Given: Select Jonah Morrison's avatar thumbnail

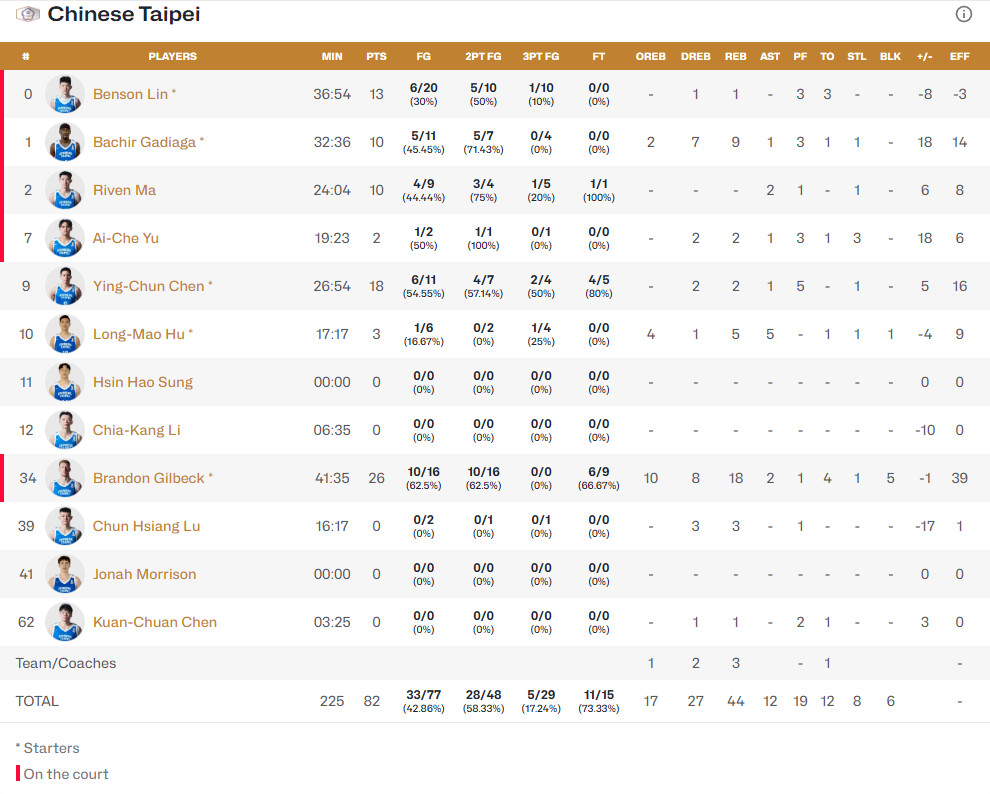Looking at the screenshot, I should coord(65,574).
